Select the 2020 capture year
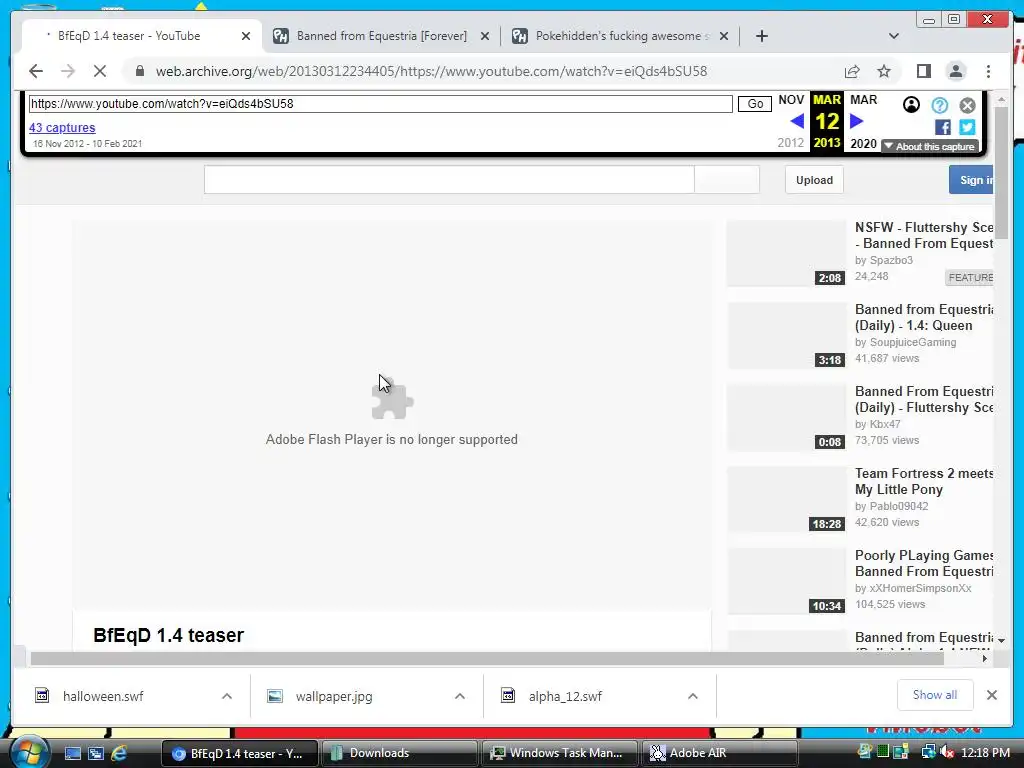 pyautogui.click(x=863, y=144)
